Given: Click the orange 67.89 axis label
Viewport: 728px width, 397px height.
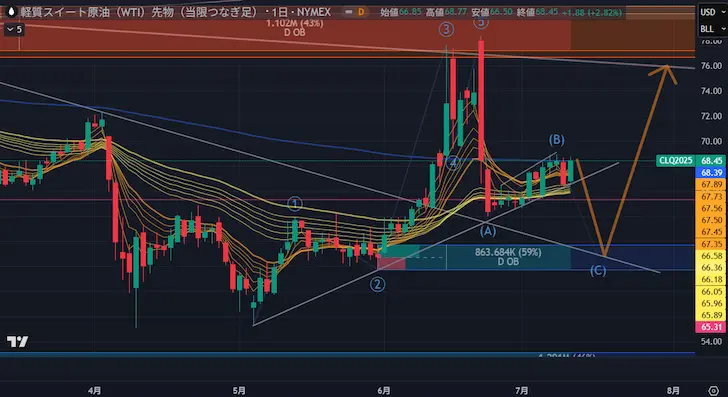Looking at the screenshot, I should click(x=712, y=184).
